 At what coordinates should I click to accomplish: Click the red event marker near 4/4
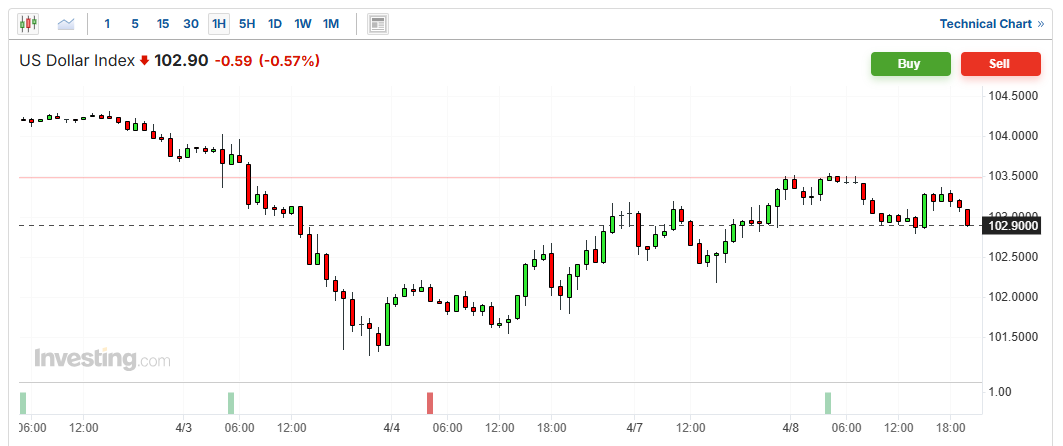(430, 403)
